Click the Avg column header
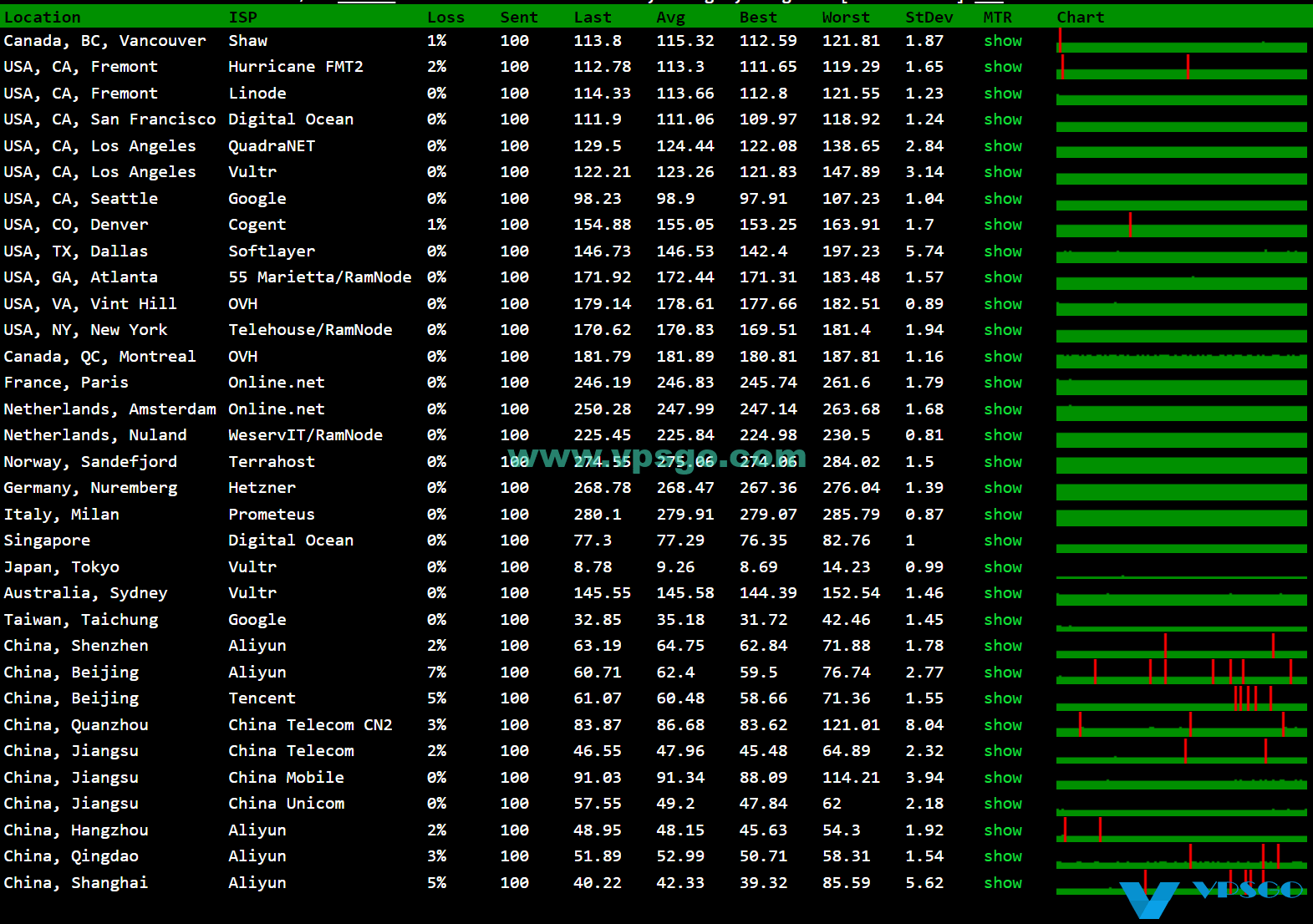 click(670, 18)
